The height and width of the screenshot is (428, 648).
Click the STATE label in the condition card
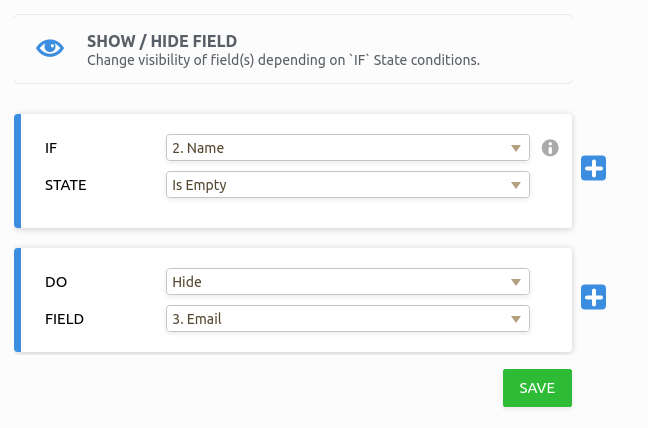(x=65, y=185)
